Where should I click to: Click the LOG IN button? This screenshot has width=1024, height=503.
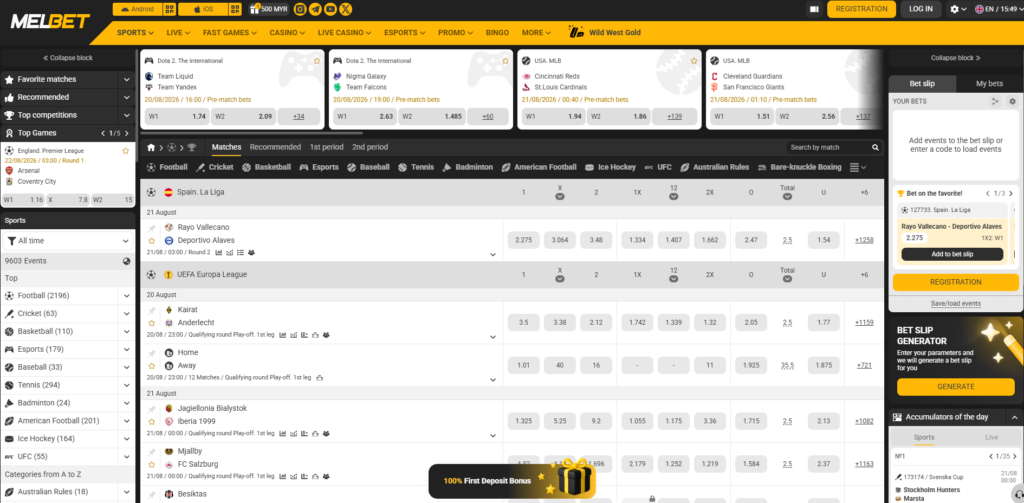[x=921, y=9]
